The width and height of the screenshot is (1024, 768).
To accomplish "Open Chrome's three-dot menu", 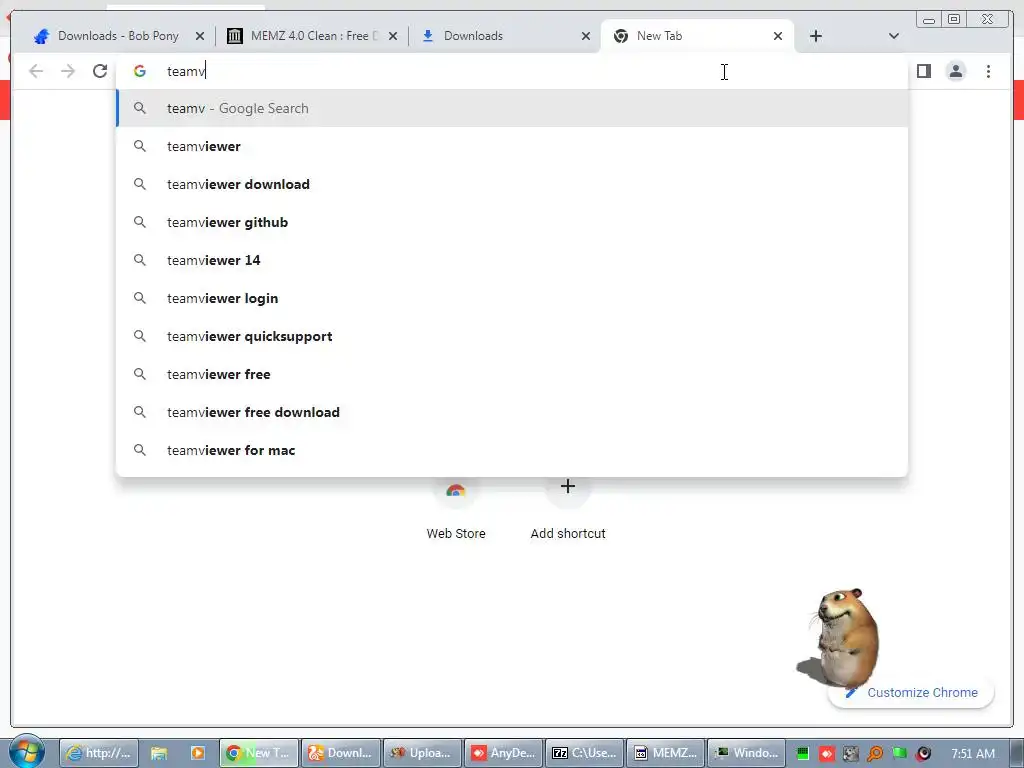I will point(988,71).
